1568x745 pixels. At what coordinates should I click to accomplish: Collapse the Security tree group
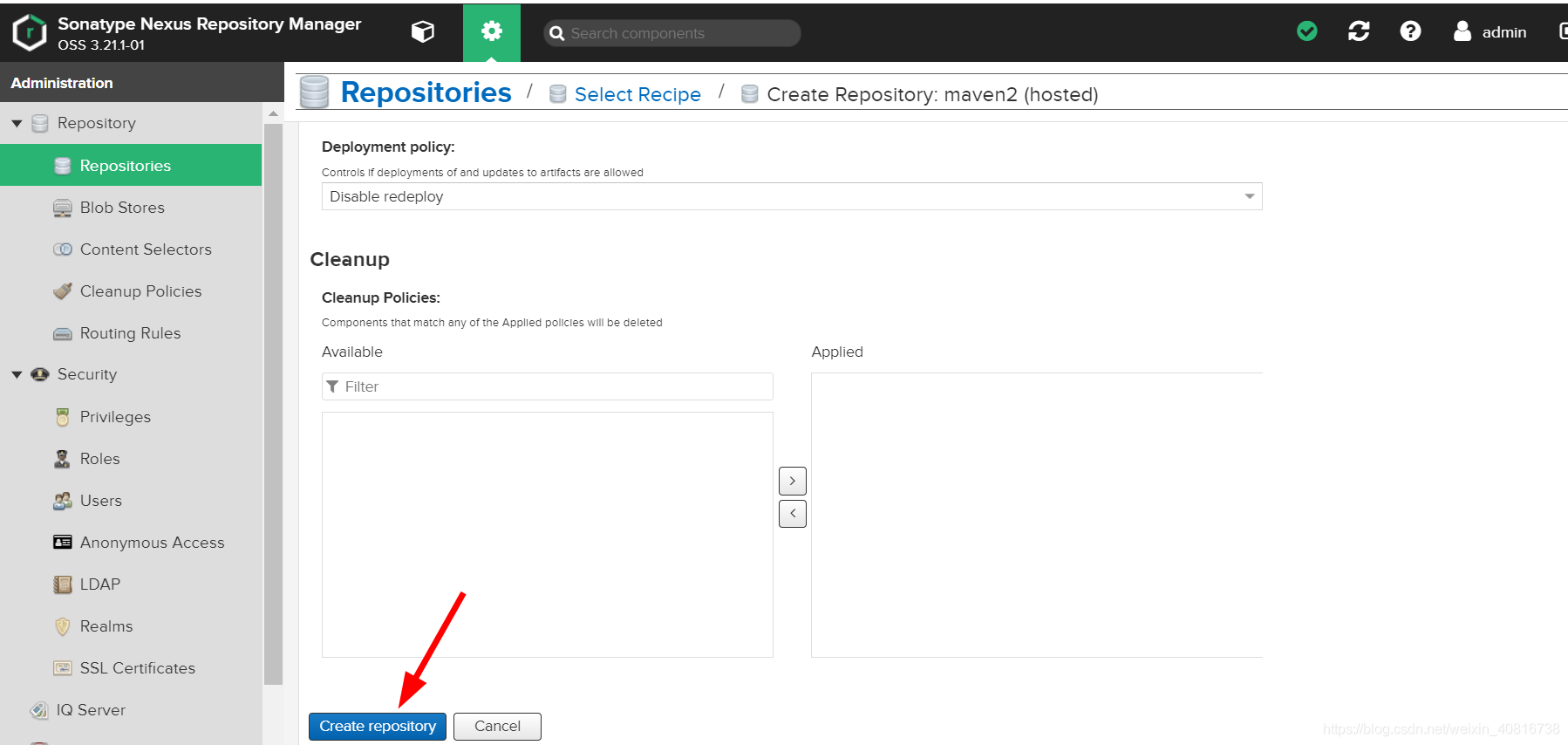[17, 375]
